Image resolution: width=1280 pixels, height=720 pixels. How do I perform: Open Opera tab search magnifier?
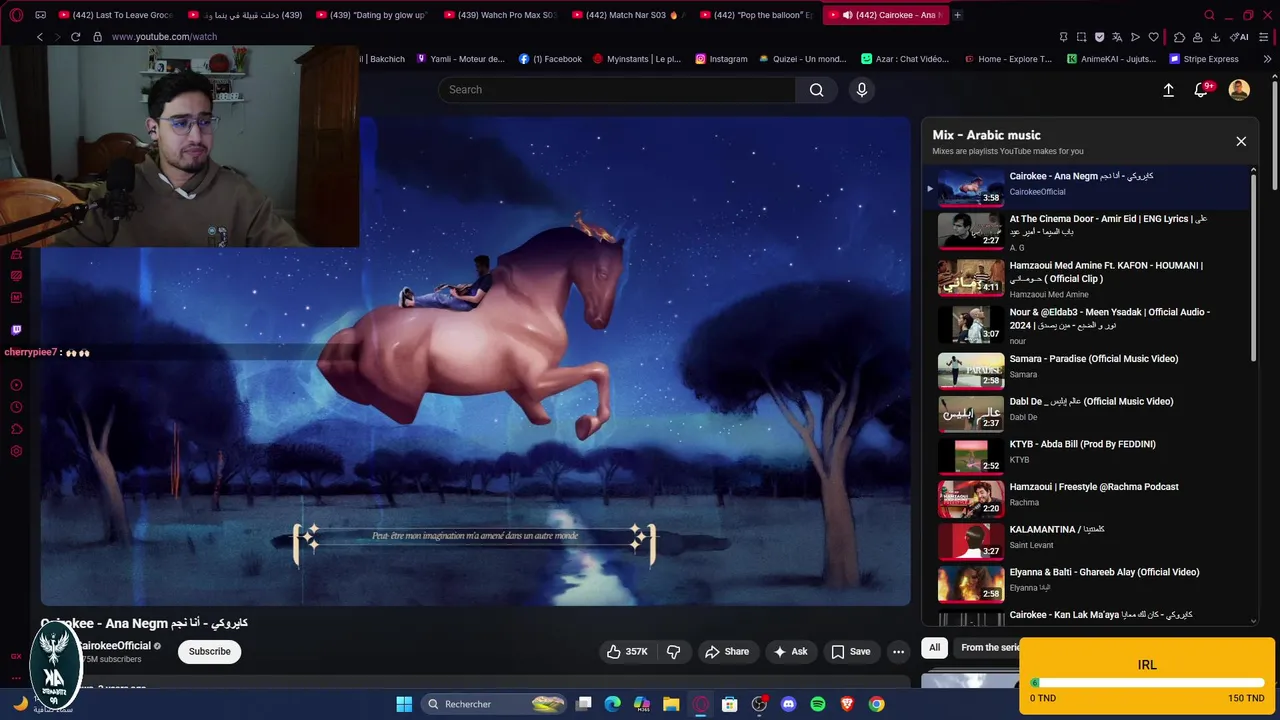point(1209,15)
